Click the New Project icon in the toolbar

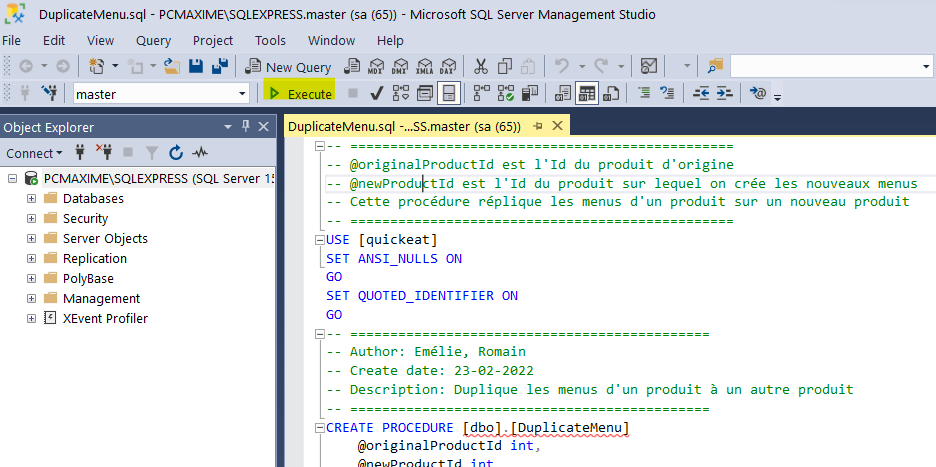click(97, 66)
